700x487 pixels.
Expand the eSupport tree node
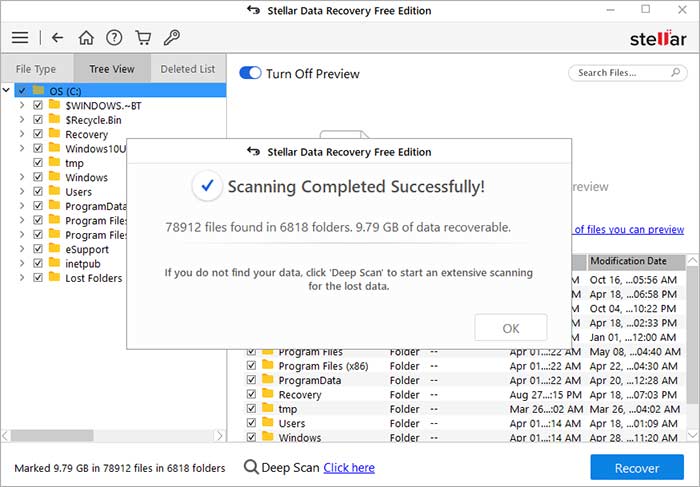coord(22,249)
